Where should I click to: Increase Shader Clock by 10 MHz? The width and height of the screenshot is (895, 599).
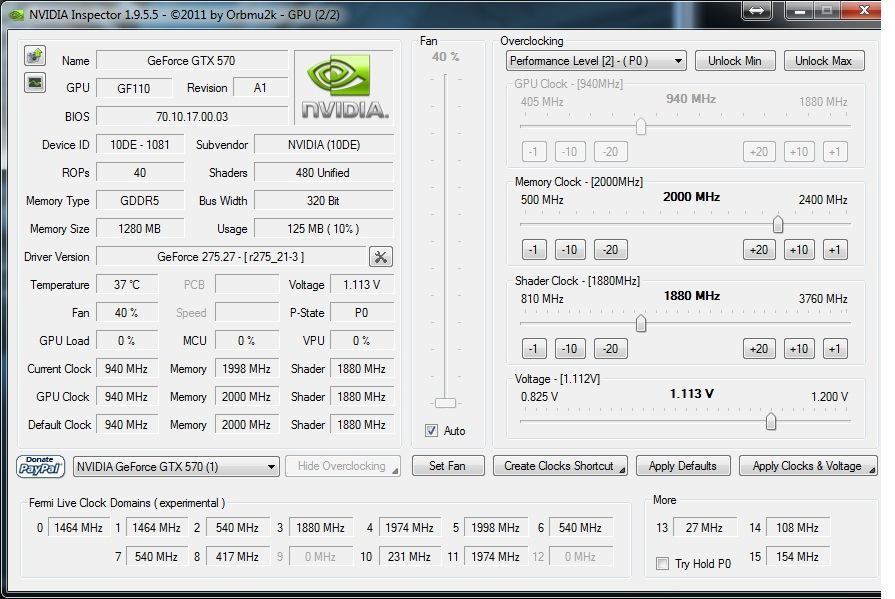point(799,349)
